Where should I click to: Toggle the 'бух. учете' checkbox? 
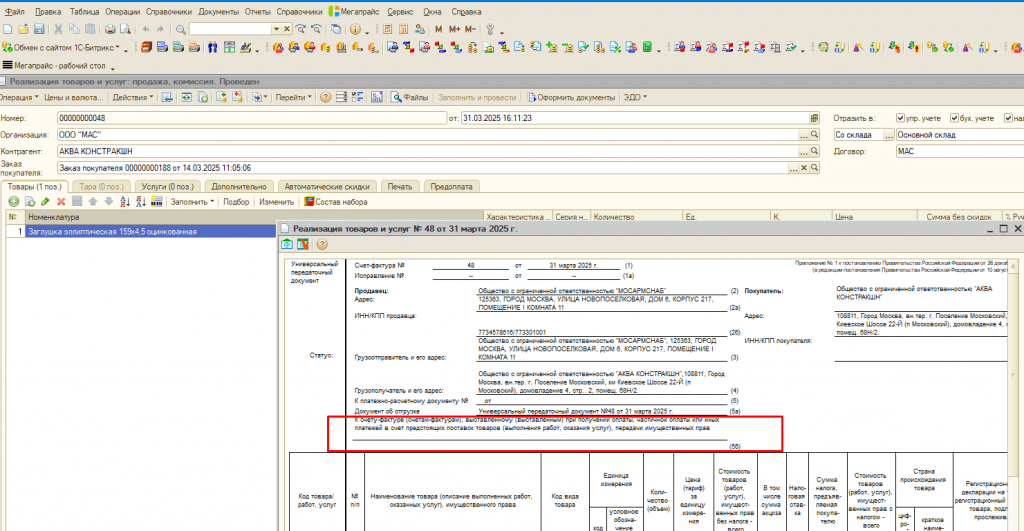(x=954, y=118)
